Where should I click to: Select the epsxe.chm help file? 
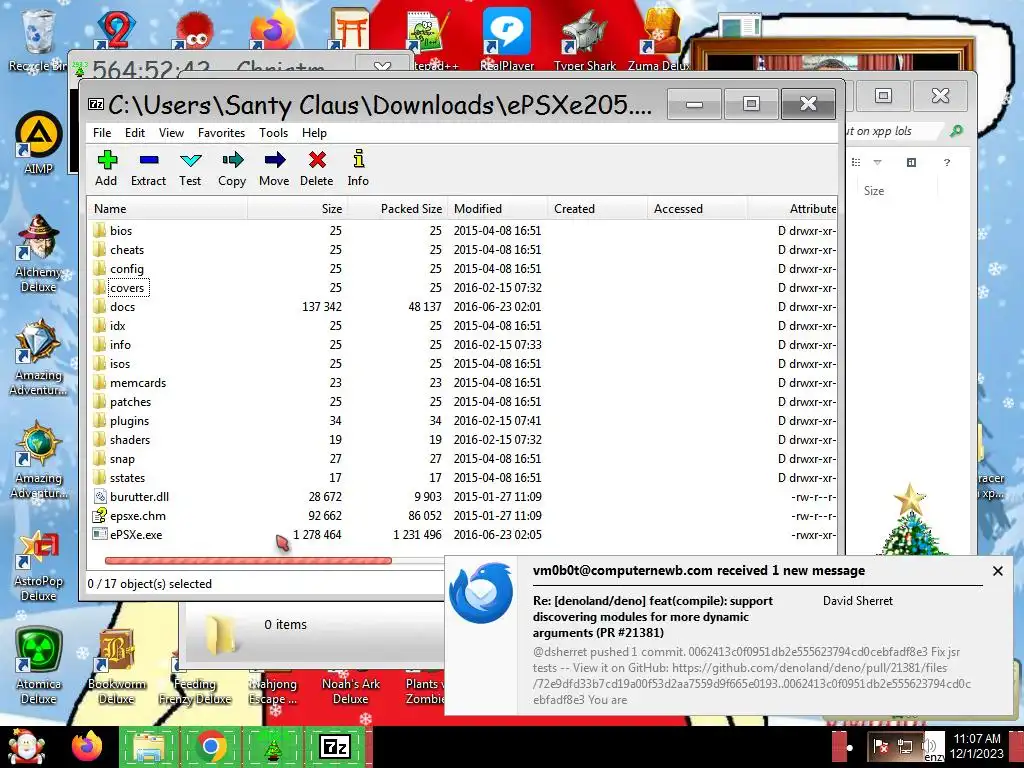(x=138, y=515)
